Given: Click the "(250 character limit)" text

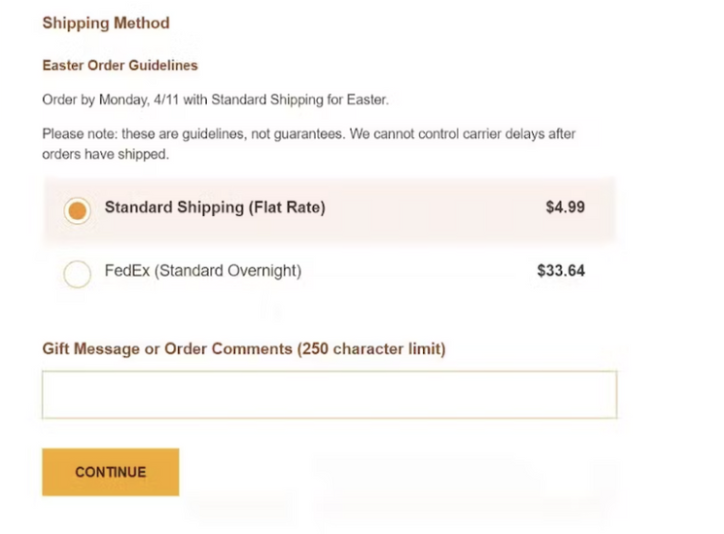Looking at the screenshot, I should [371, 349].
